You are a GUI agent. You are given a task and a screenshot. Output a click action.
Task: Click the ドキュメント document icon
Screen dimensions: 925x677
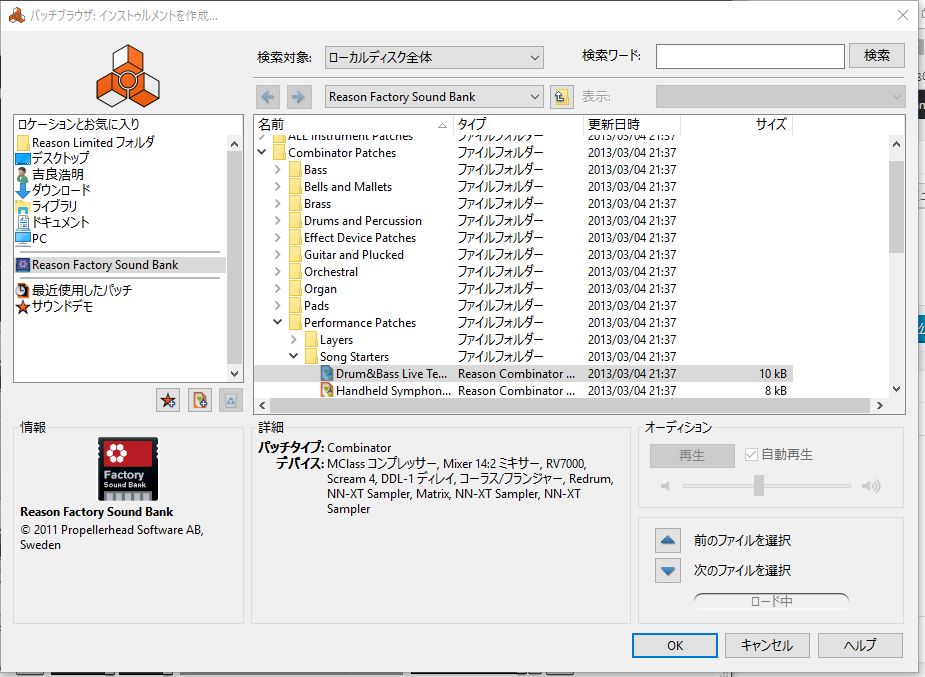click(23, 222)
